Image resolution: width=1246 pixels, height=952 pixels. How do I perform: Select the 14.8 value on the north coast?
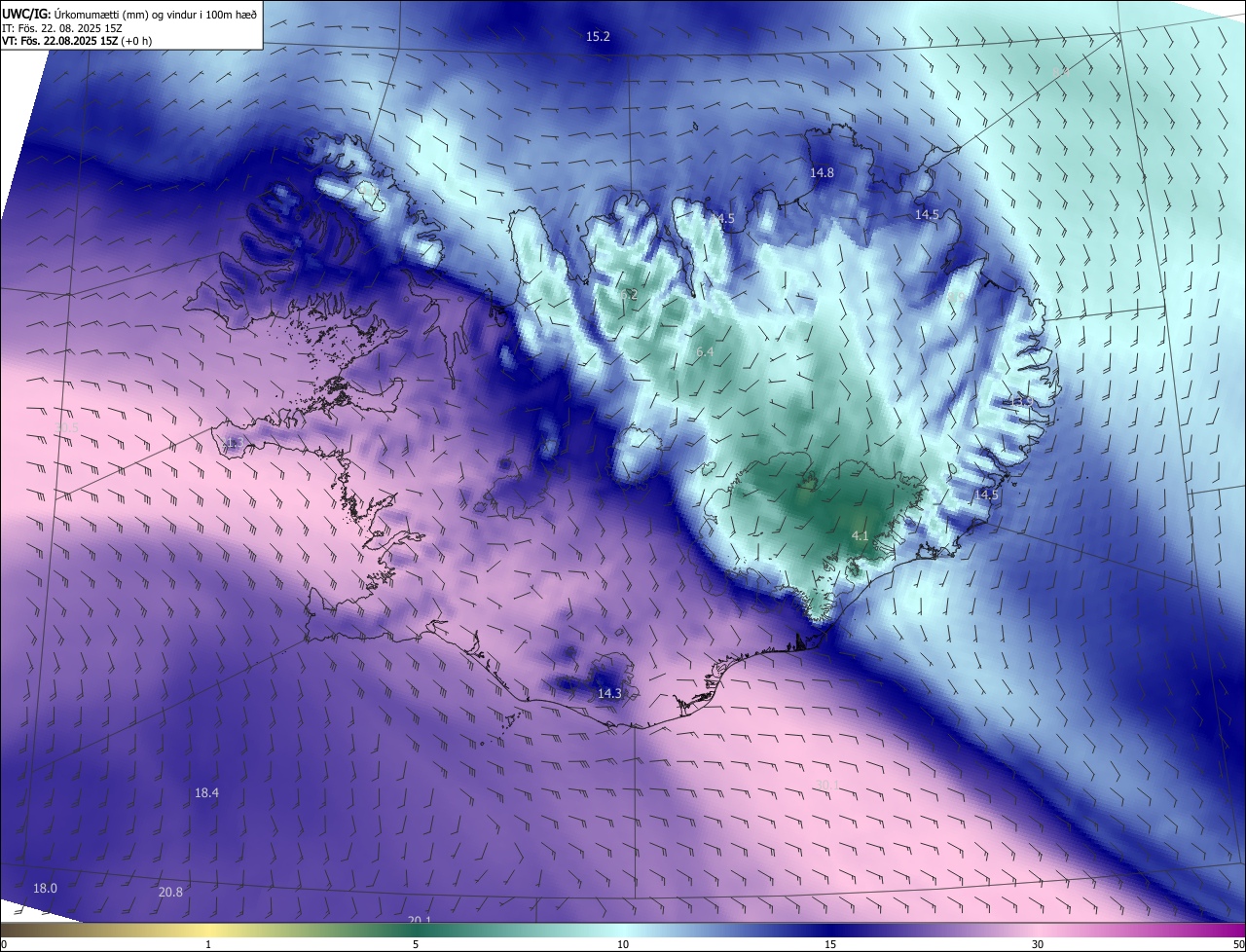(x=822, y=172)
